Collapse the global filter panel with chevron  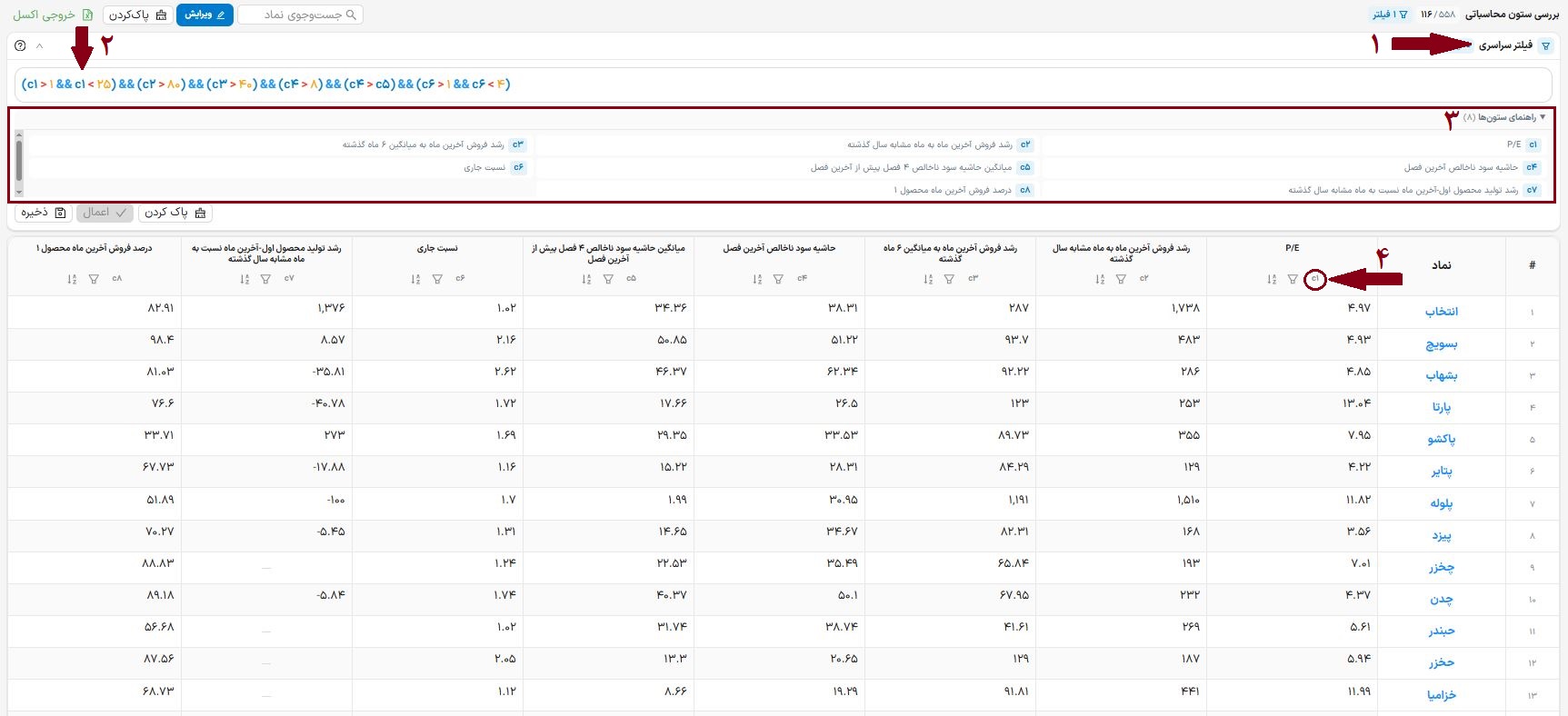(39, 45)
